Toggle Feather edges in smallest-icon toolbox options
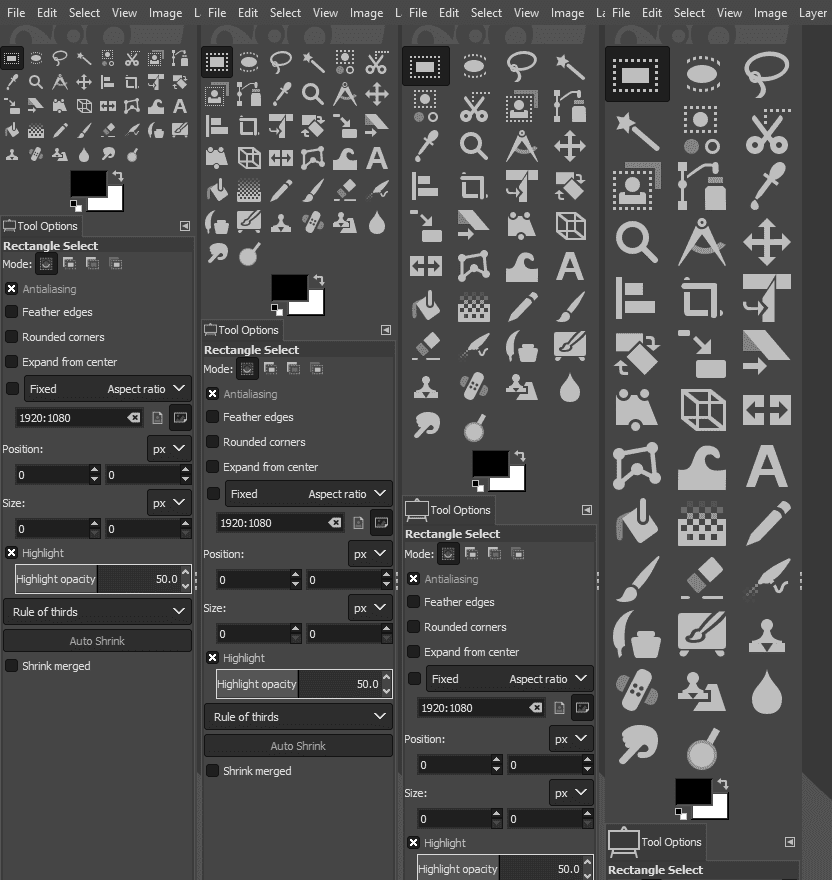This screenshot has height=880, width=832. click(11, 312)
